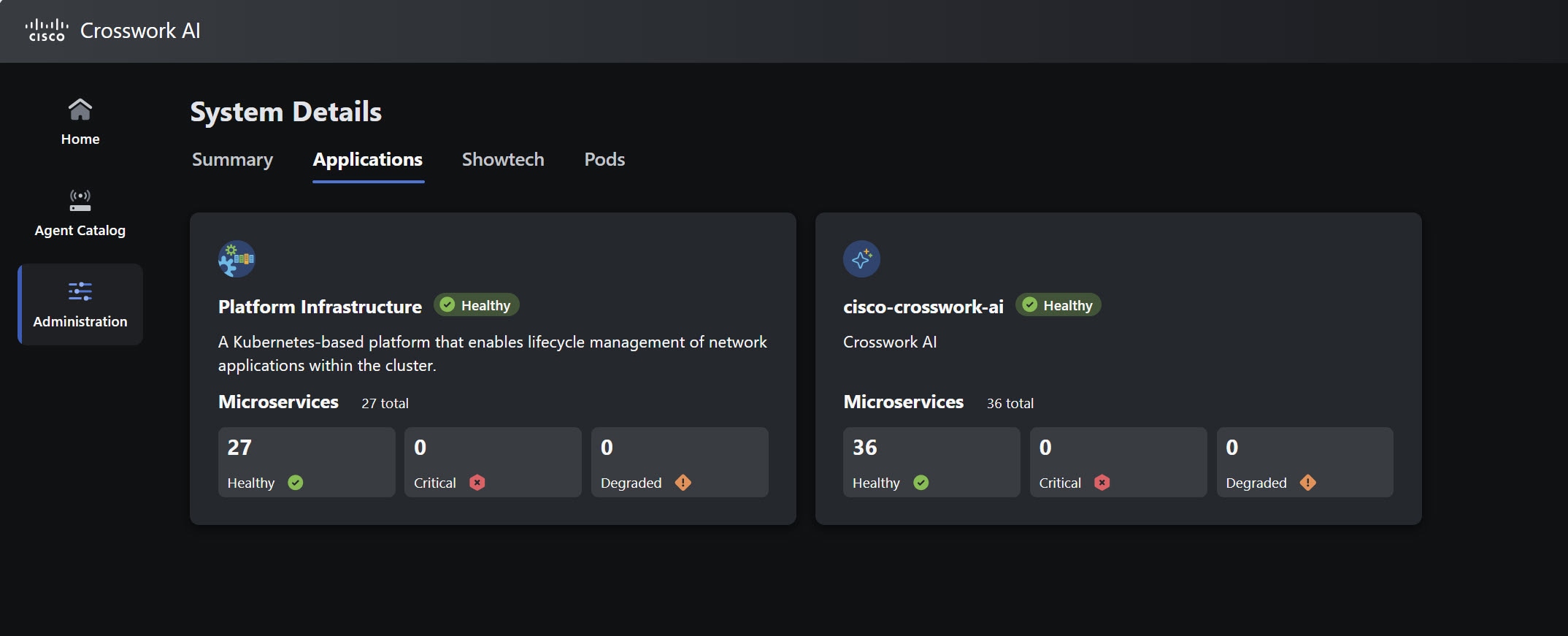Select Administration in the sidebar
The height and width of the screenshot is (636, 1568).
(80, 304)
